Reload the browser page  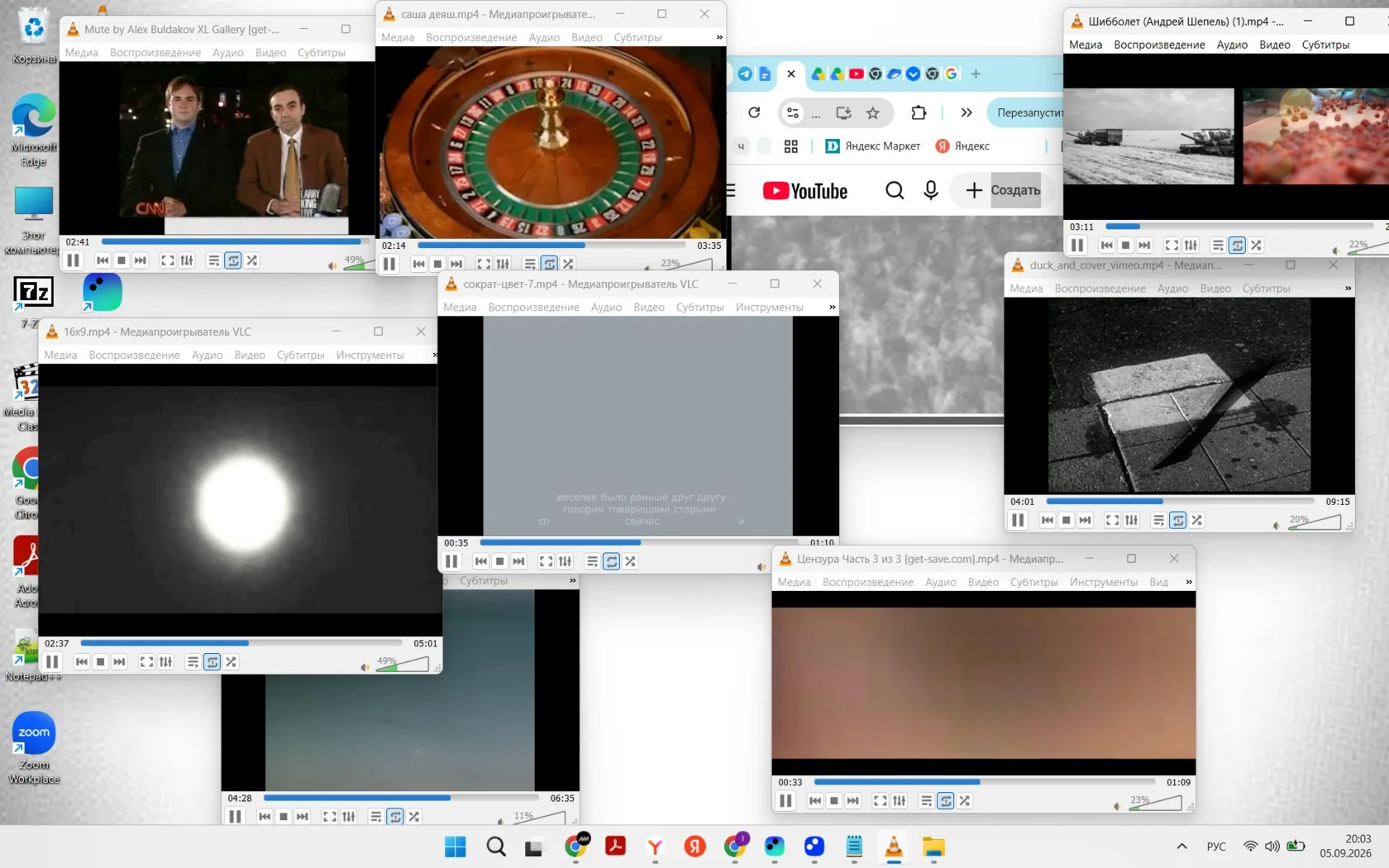pyautogui.click(x=754, y=112)
